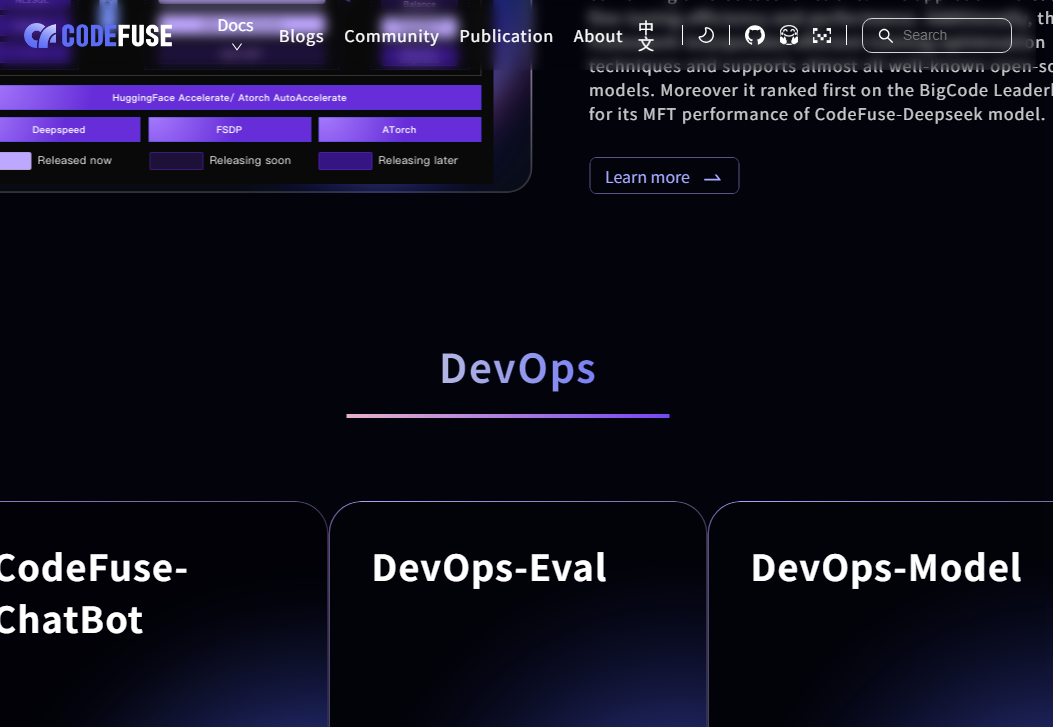Click the Released now legend label
Image resolution: width=1053 pixels, height=727 pixels.
pyautogui.click(x=75, y=160)
